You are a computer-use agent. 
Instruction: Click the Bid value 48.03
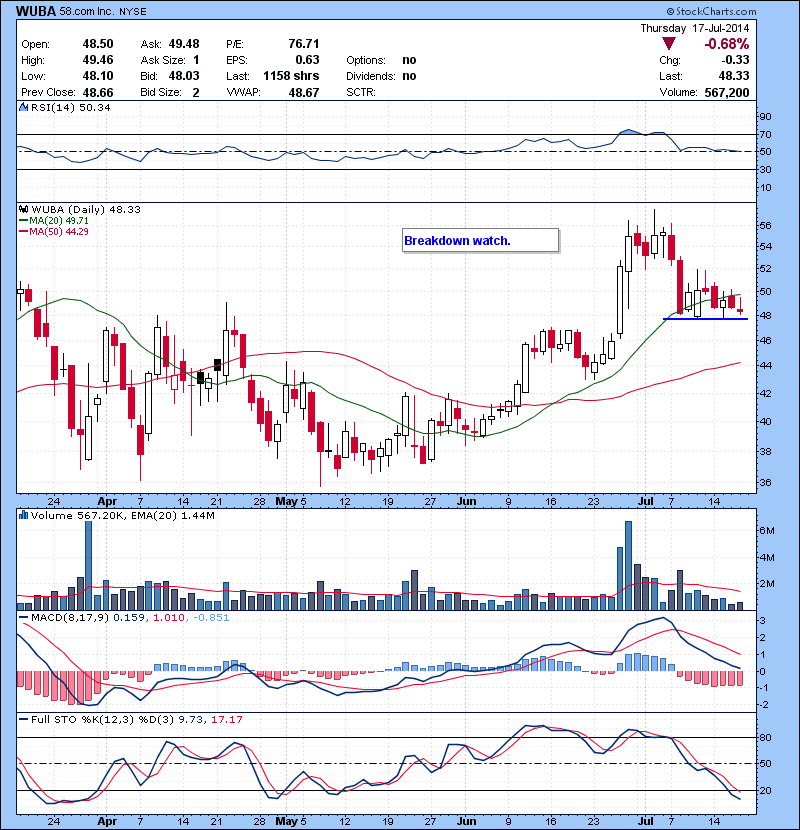[184, 76]
